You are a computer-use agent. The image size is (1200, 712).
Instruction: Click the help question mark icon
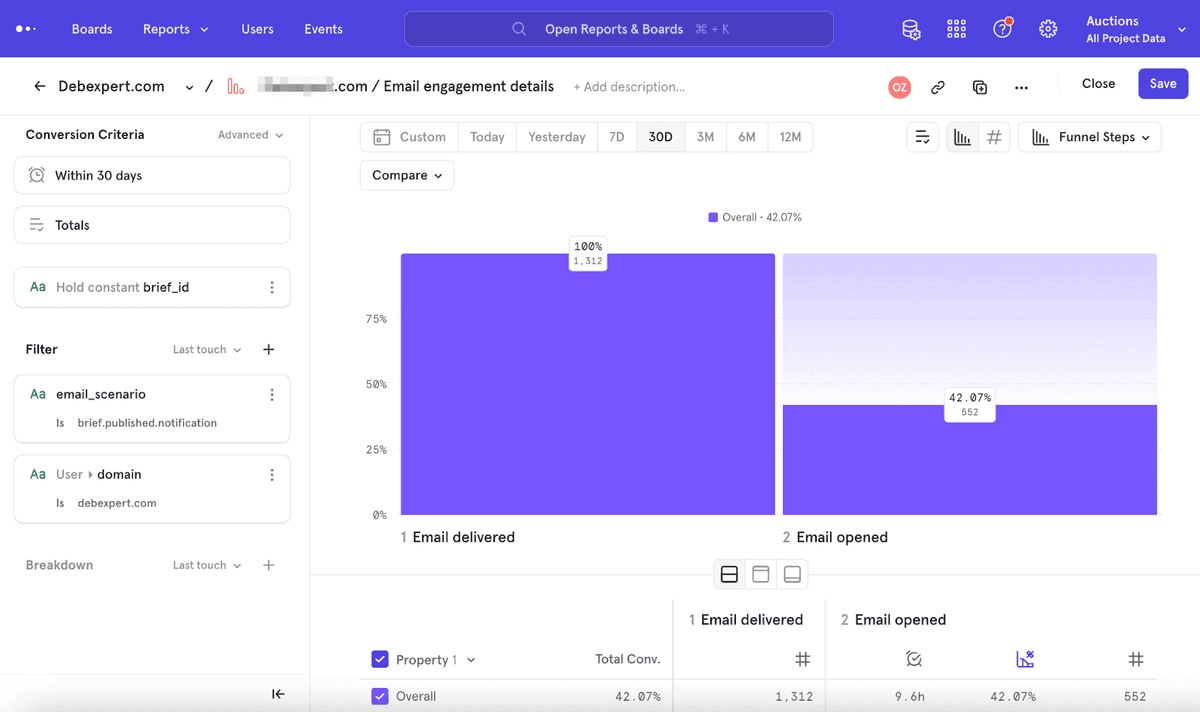pyautogui.click(x=1002, y=29)
